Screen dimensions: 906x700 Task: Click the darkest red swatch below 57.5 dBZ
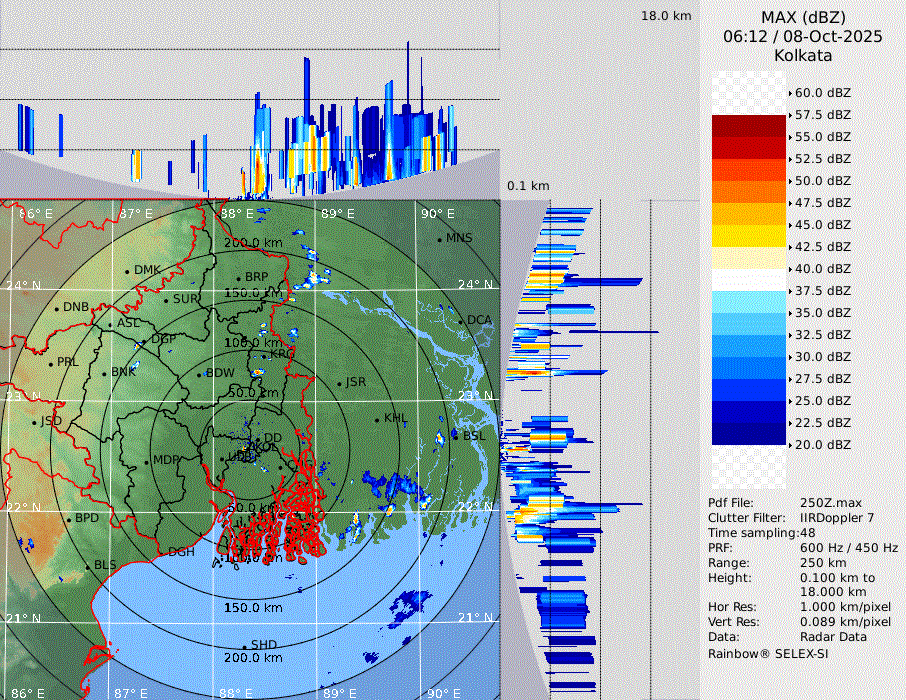(x=748, y=126)
